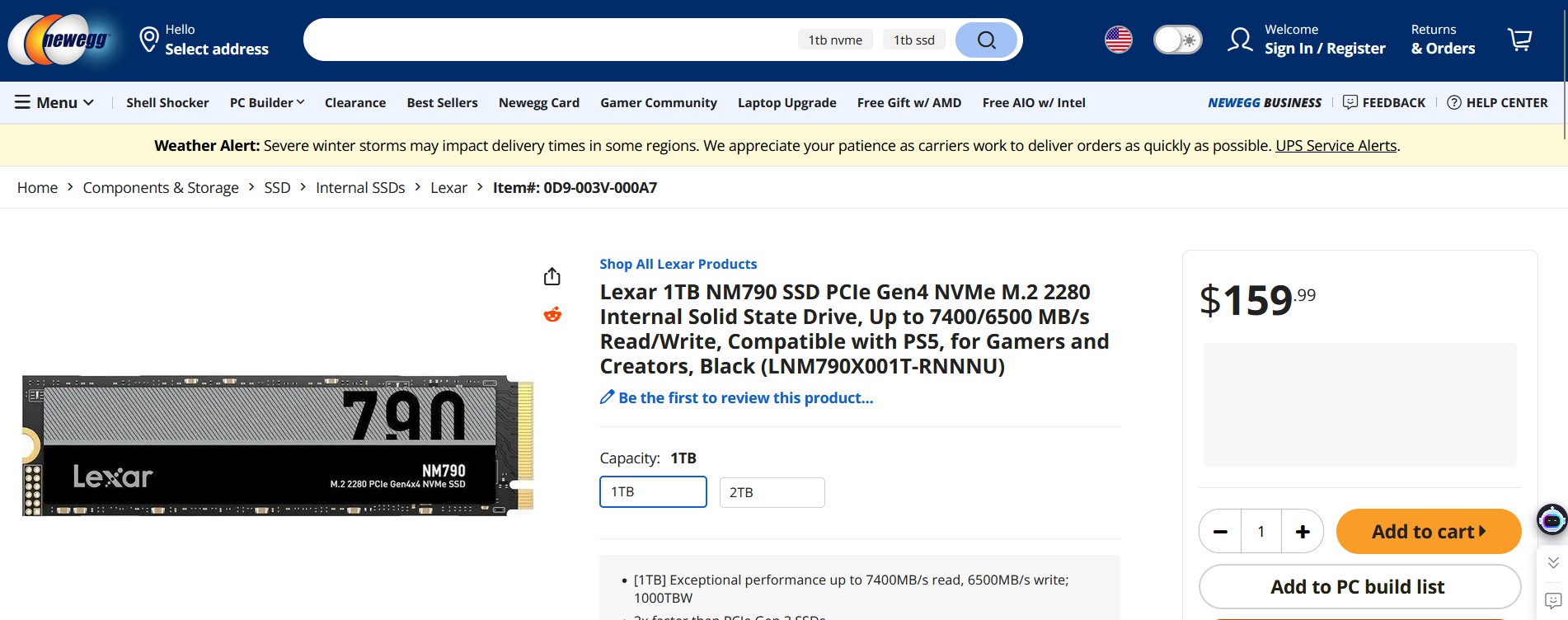Increase quantity with plus button
1568x620 pixels.
pyautogui.click(x=1303, y=532)
